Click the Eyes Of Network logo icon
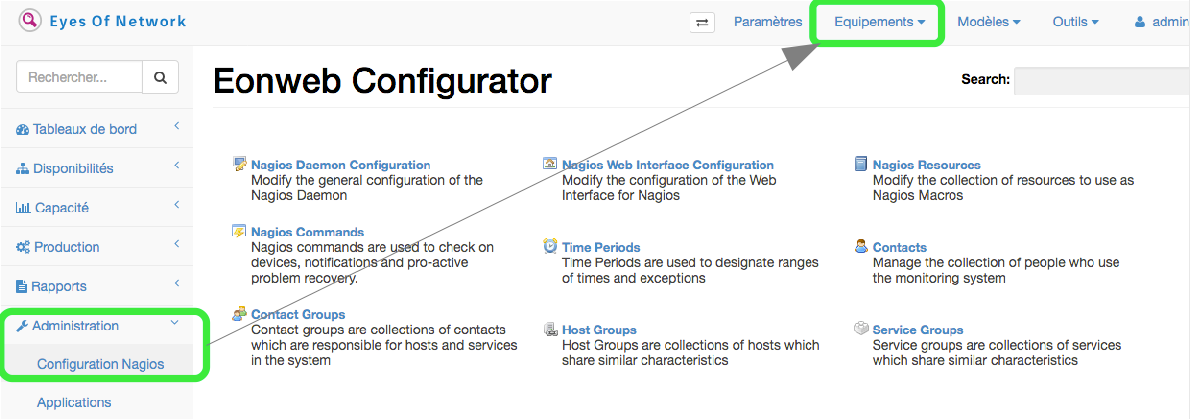1190x419 pixels. tap(30, 20)
